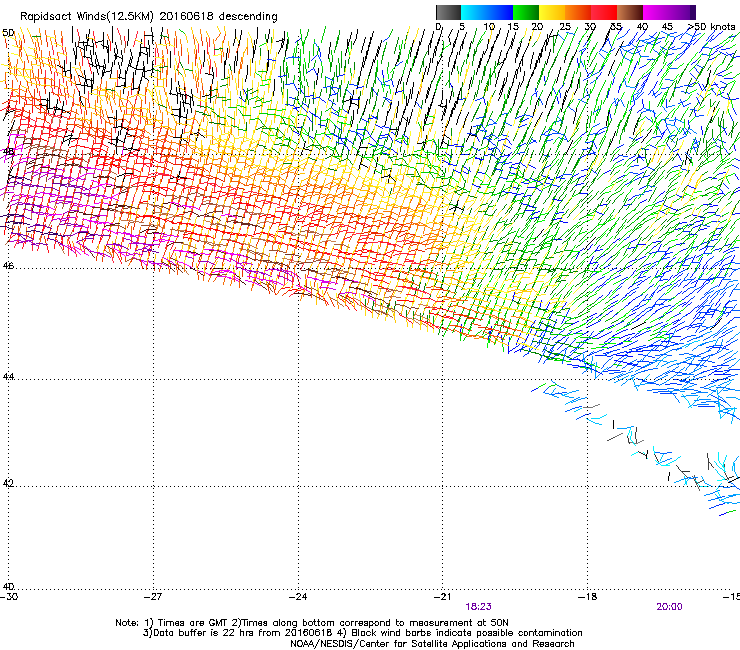The height and width of the screenshot is (650, 740).
Task: Click the '20160618 descending' title text
Action: (x=219, y=17)
